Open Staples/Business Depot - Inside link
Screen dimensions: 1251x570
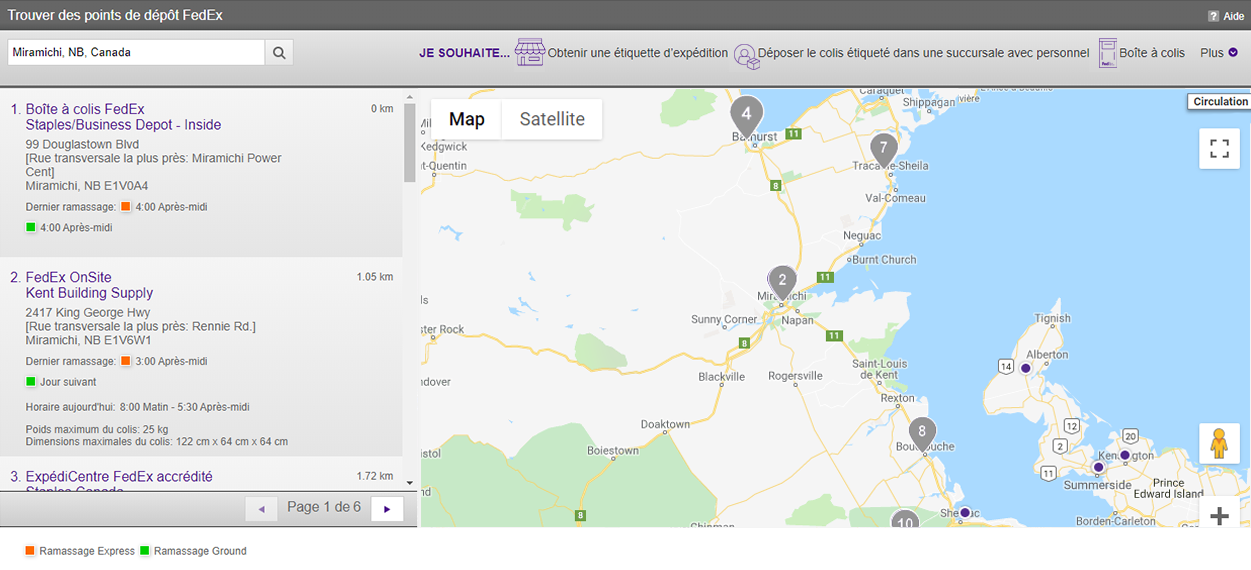click(x=124, y=125)
